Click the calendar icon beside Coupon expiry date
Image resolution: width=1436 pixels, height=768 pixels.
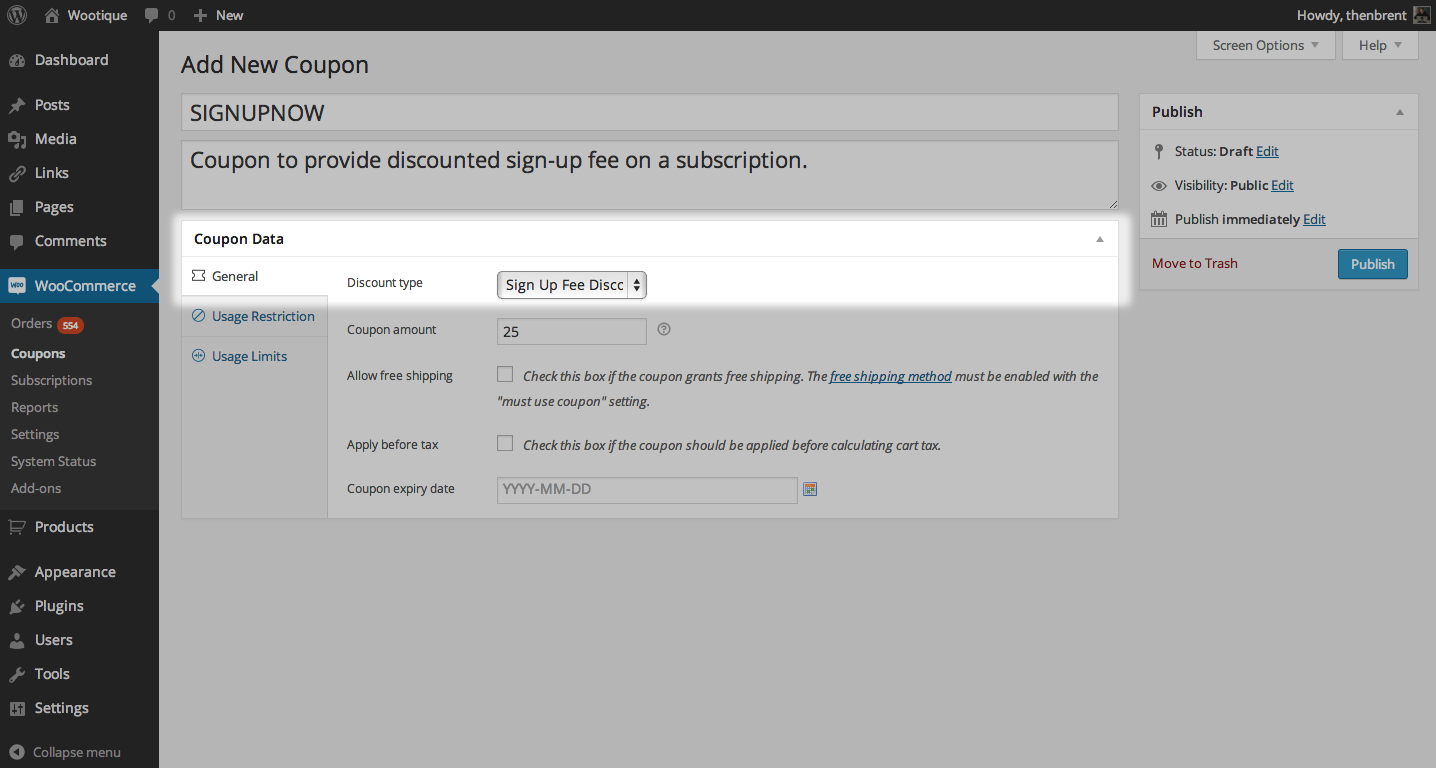click(x=809, y=489)
